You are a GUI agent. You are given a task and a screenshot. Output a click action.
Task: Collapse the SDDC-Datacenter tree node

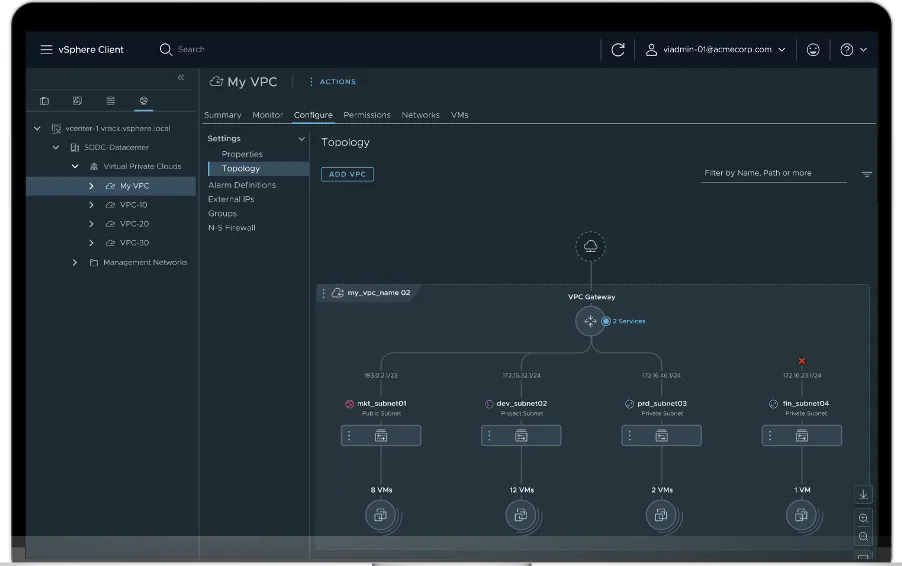coord(56,147)
